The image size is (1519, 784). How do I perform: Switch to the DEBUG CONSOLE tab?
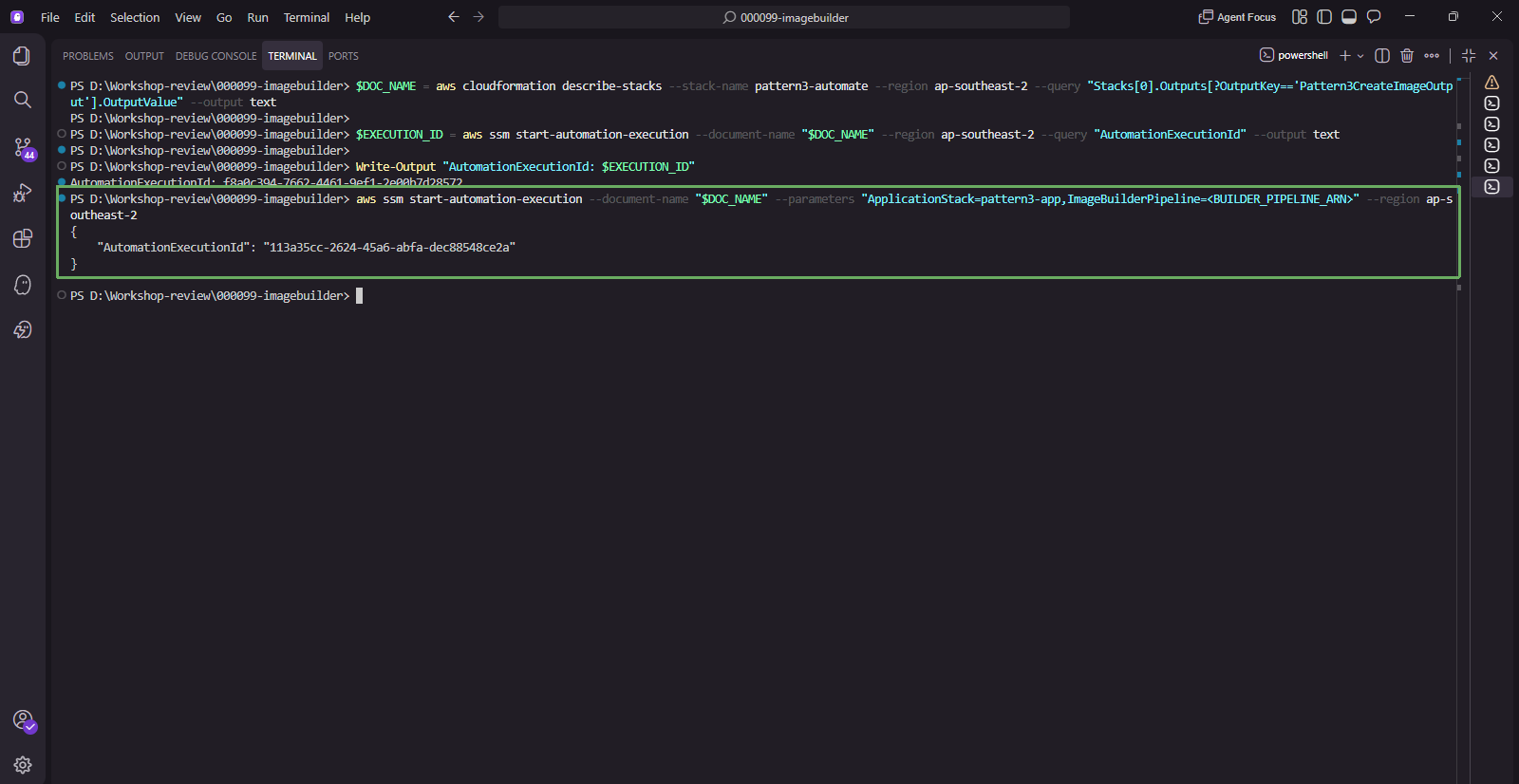coord(216,56)
